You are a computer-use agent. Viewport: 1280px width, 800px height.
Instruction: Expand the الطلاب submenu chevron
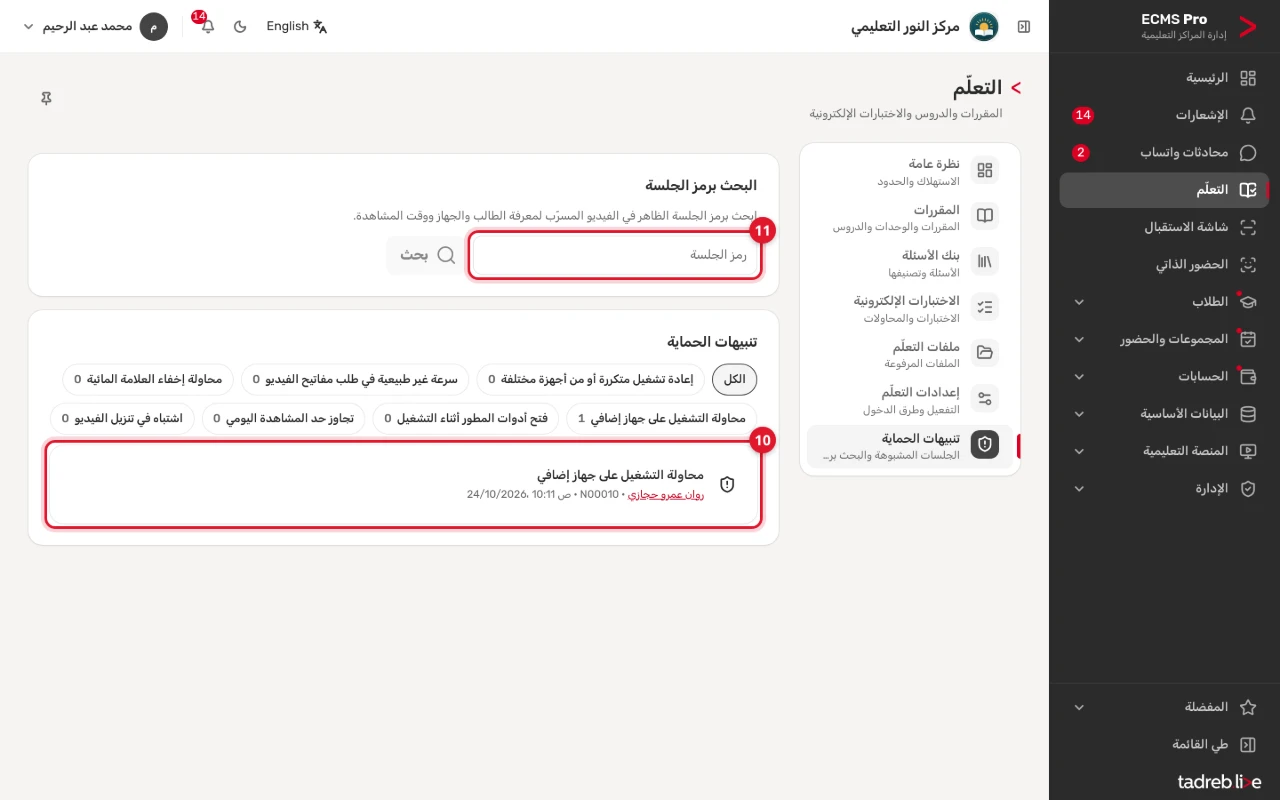pyautogui.click(x=1079, y=302)
